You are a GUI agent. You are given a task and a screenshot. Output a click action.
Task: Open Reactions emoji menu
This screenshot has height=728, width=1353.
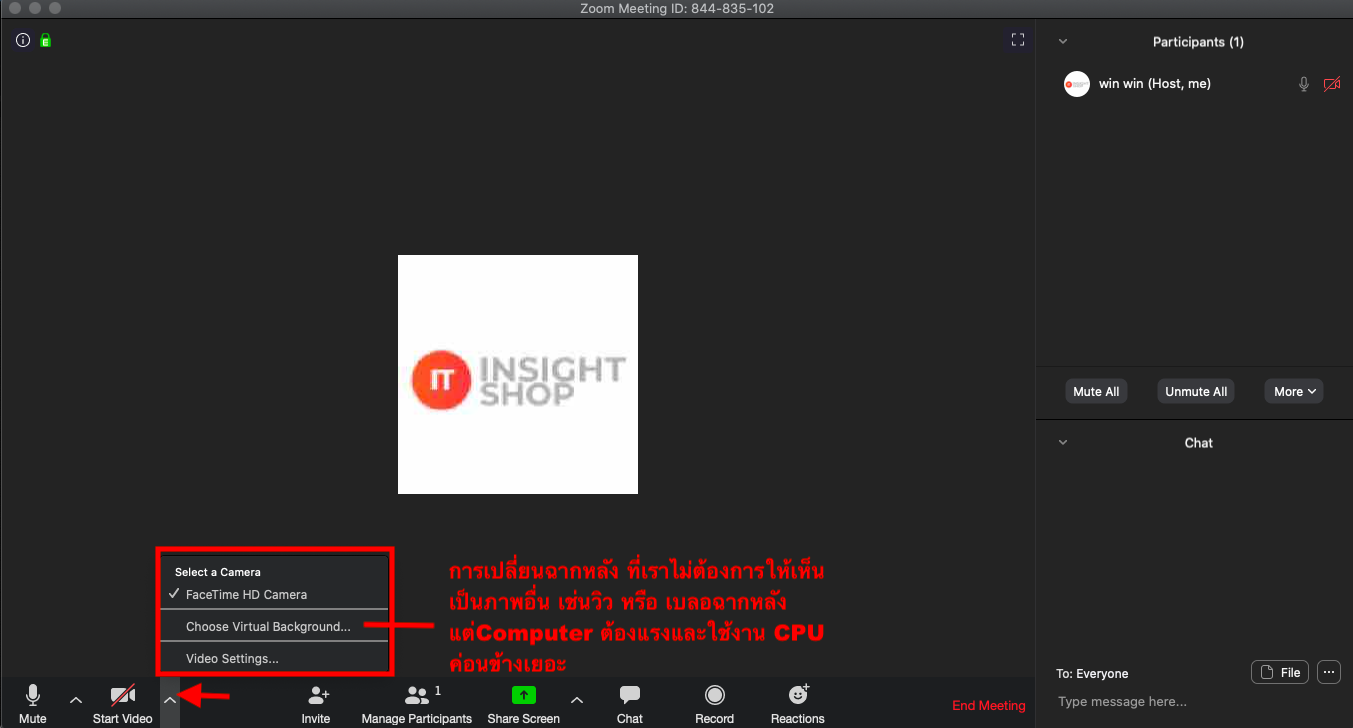click(x=798, y=704)
